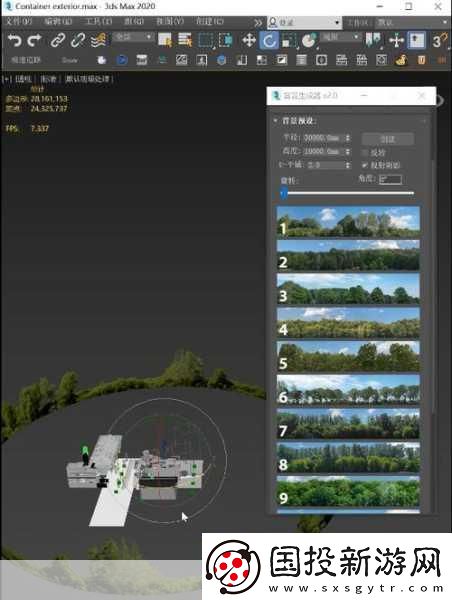Open the workspace selector dropdown
452x600 pixels.
pyautogui.click(x=411, y=22)
